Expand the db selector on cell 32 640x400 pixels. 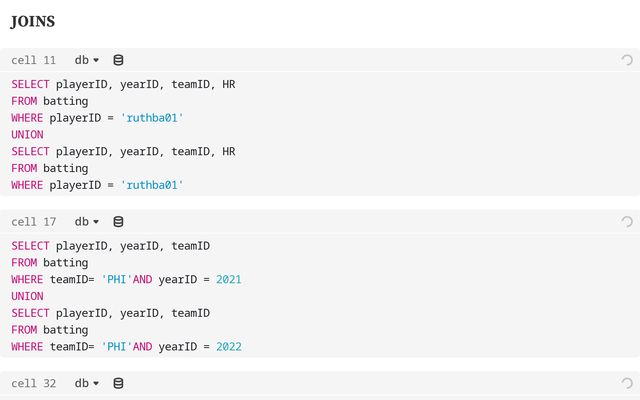click(x=87, y=384)
